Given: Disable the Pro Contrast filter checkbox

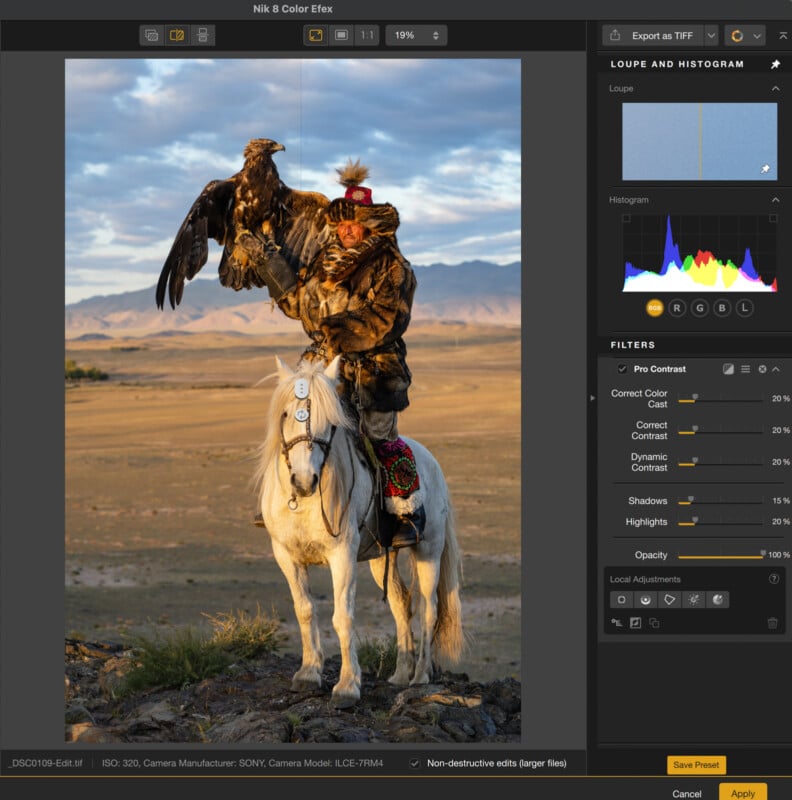Looking at the screenshot, I should pyautogui.click(x=622, y=369).
